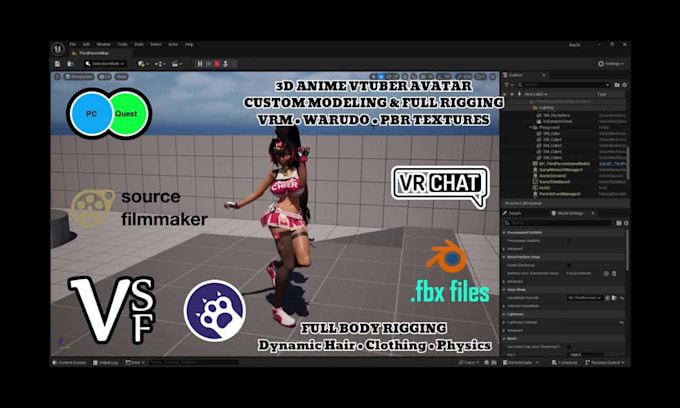680x408 pixels.
Task: Open the Add content to project dropdown
Action: [x=143, y=64]
